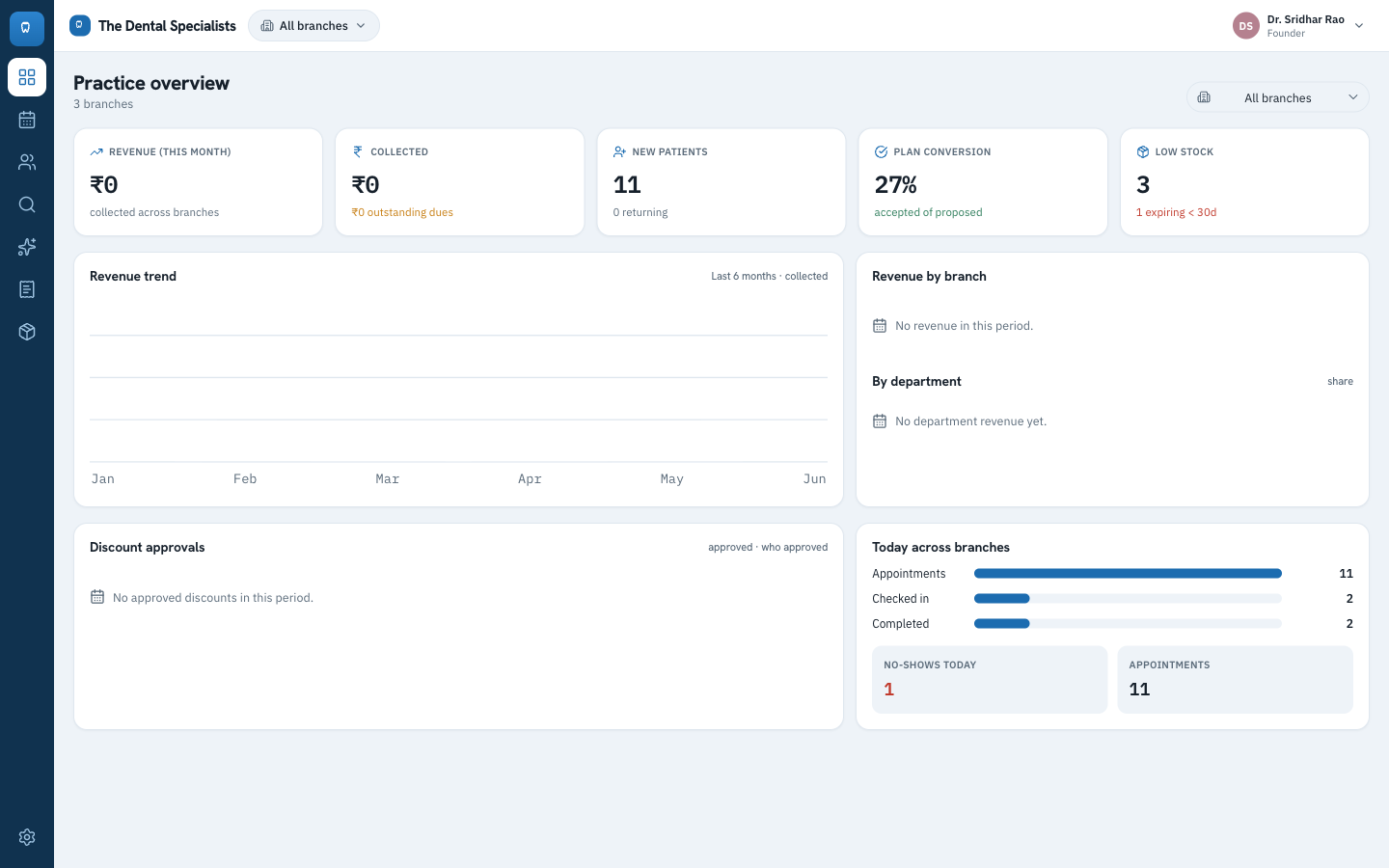Screen dimensions: 1389x868
Task: Click the Completed progress bar
Action: coord(1128,624)
